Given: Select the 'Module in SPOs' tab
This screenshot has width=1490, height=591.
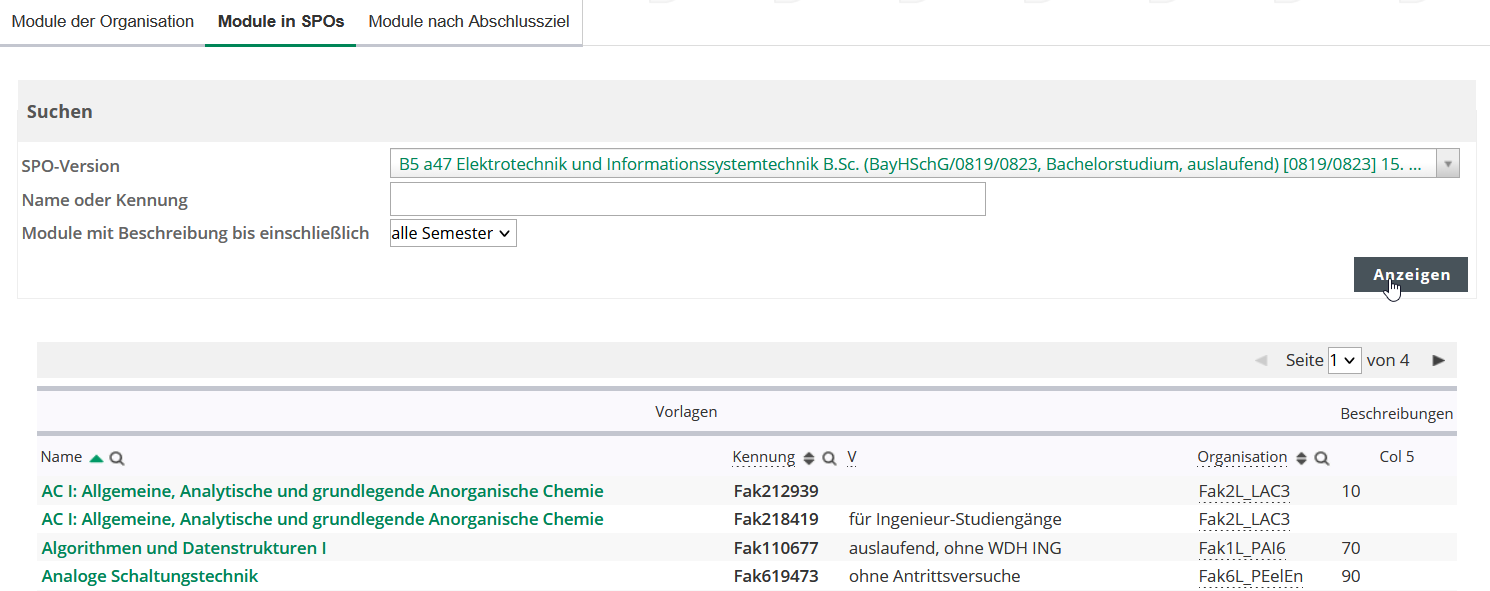Looking at the screenshot, I should [x=281, y=22].
